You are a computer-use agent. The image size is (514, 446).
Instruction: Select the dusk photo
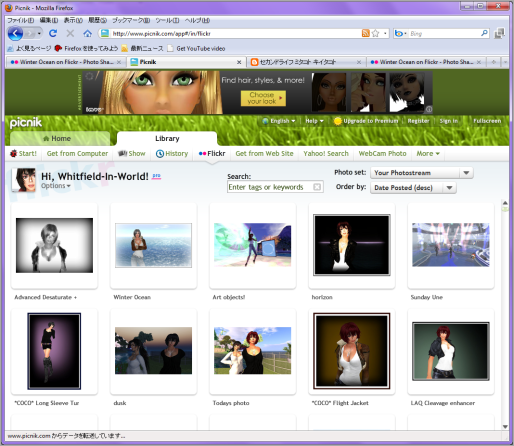pyautogui.click(x=153, y=351)
